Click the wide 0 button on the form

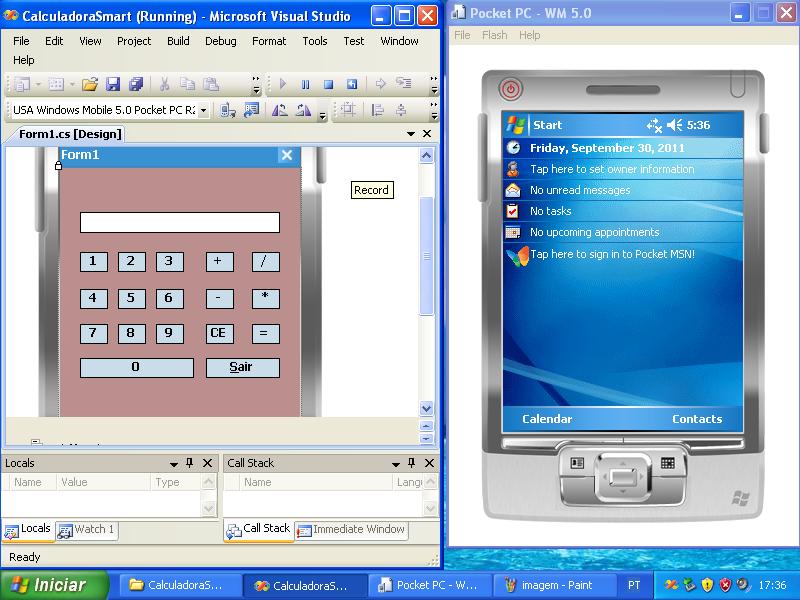(137, 367)
